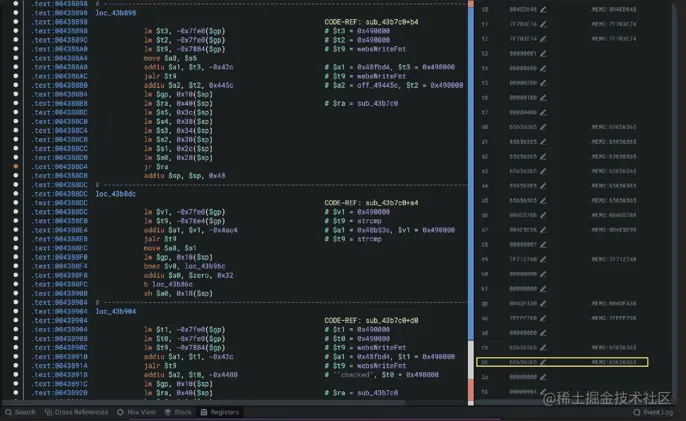Select the loc_43b904 label

click(x=116, y=311)
